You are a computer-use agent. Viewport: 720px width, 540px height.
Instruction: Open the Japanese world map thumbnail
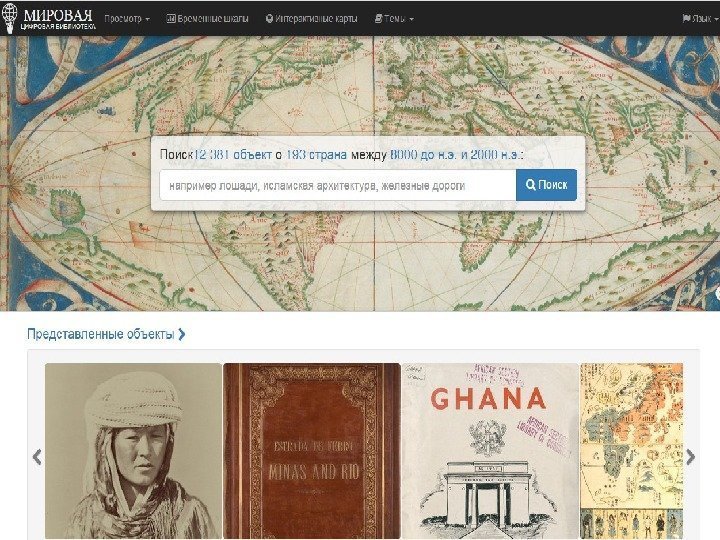[632, 451]
